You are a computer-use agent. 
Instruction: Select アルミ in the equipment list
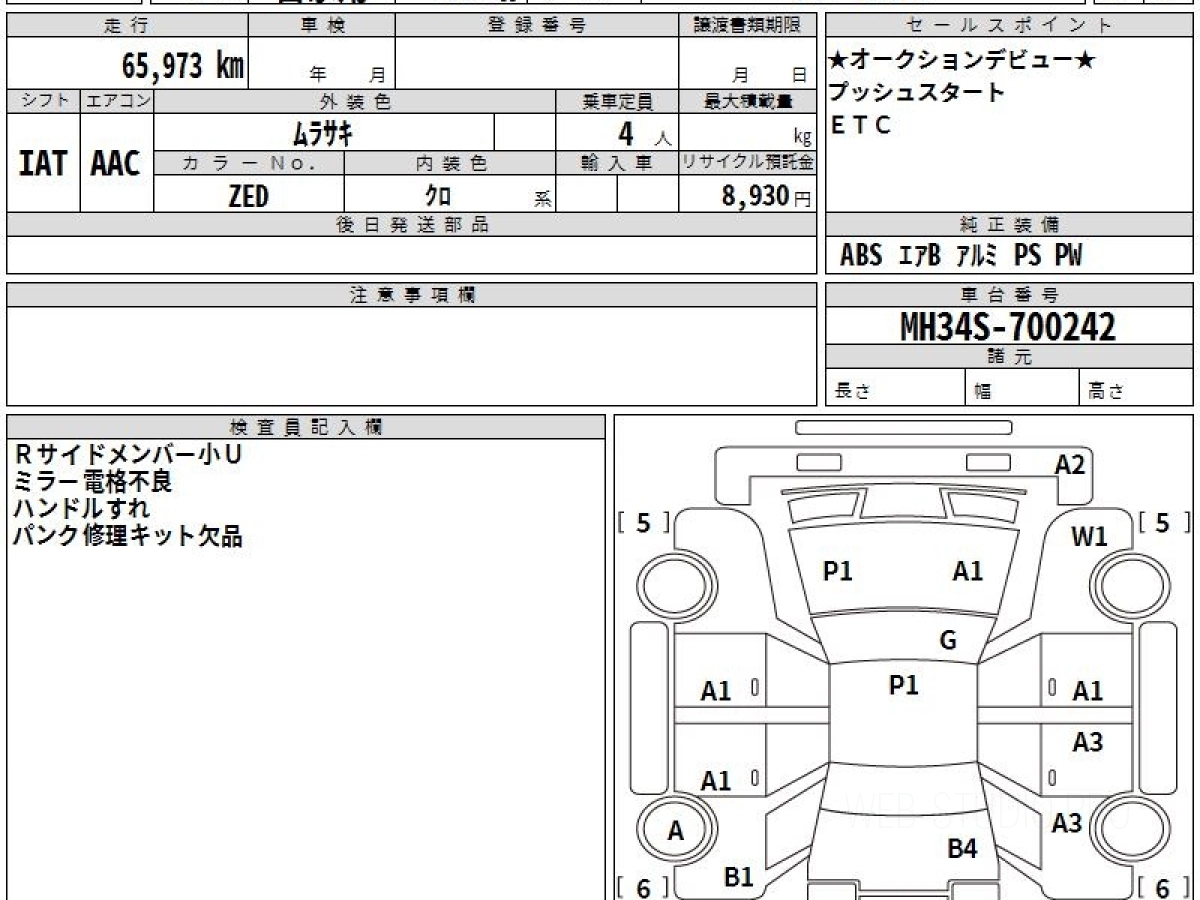(977, 256)
